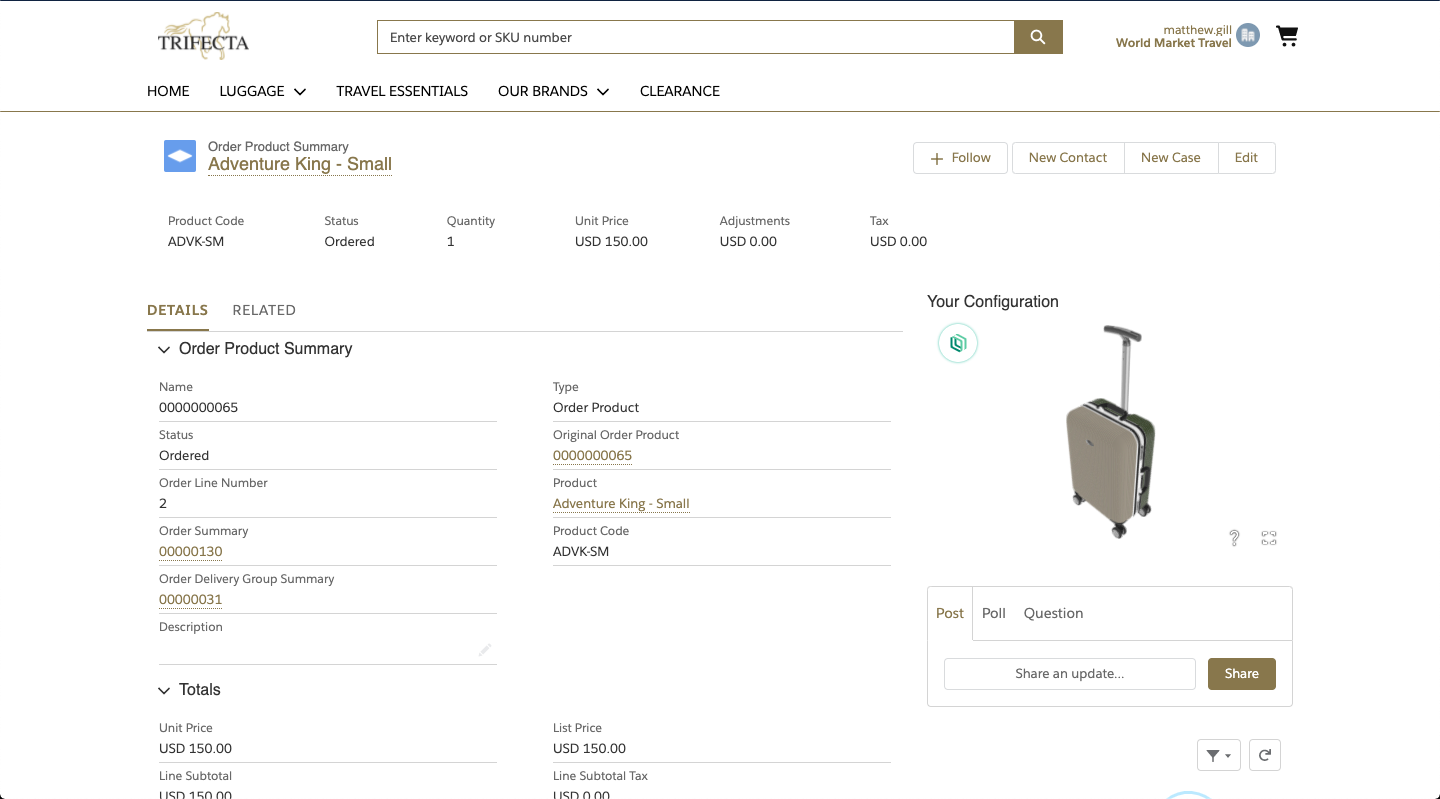Collapse the Order Product Summary section
This screenshot has width=1440, height=799.
click(165, 349)
